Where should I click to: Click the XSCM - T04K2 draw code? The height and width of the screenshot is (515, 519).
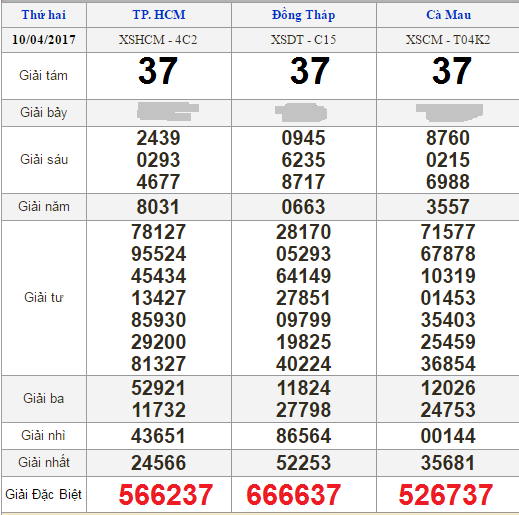click(x=448, y=40)
